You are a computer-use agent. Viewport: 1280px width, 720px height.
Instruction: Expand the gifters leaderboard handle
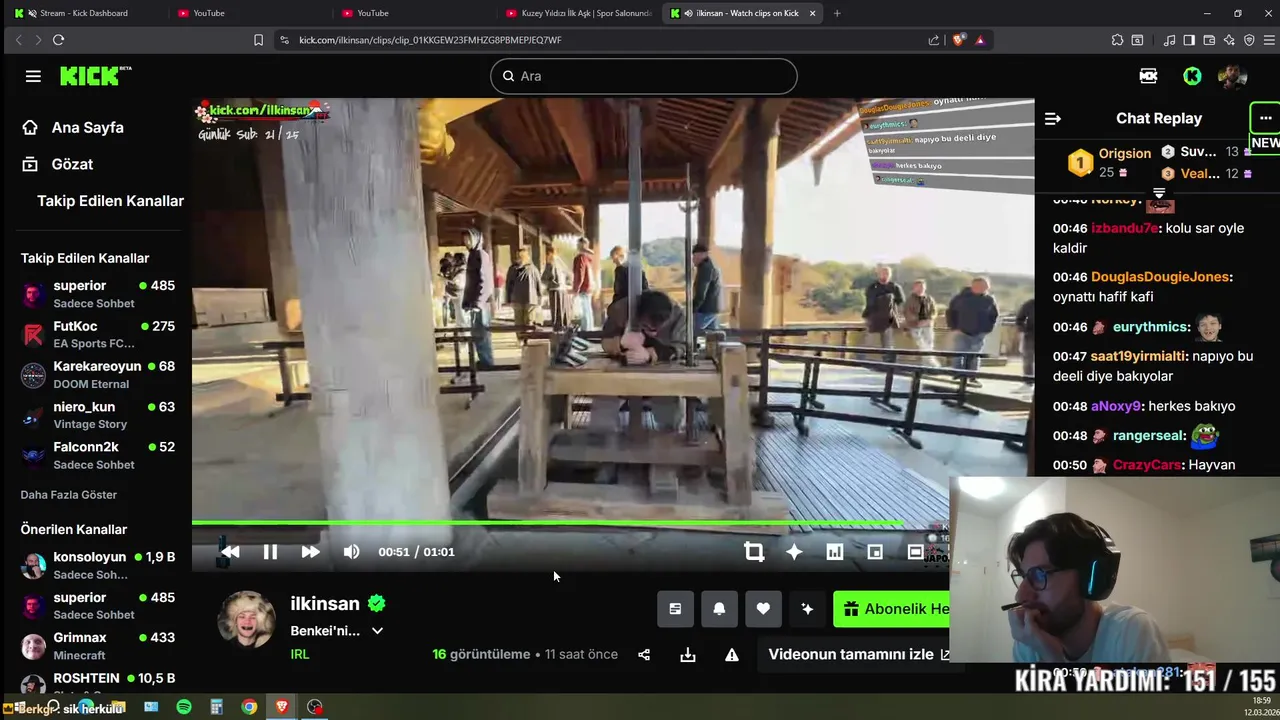pos(1159,192)
